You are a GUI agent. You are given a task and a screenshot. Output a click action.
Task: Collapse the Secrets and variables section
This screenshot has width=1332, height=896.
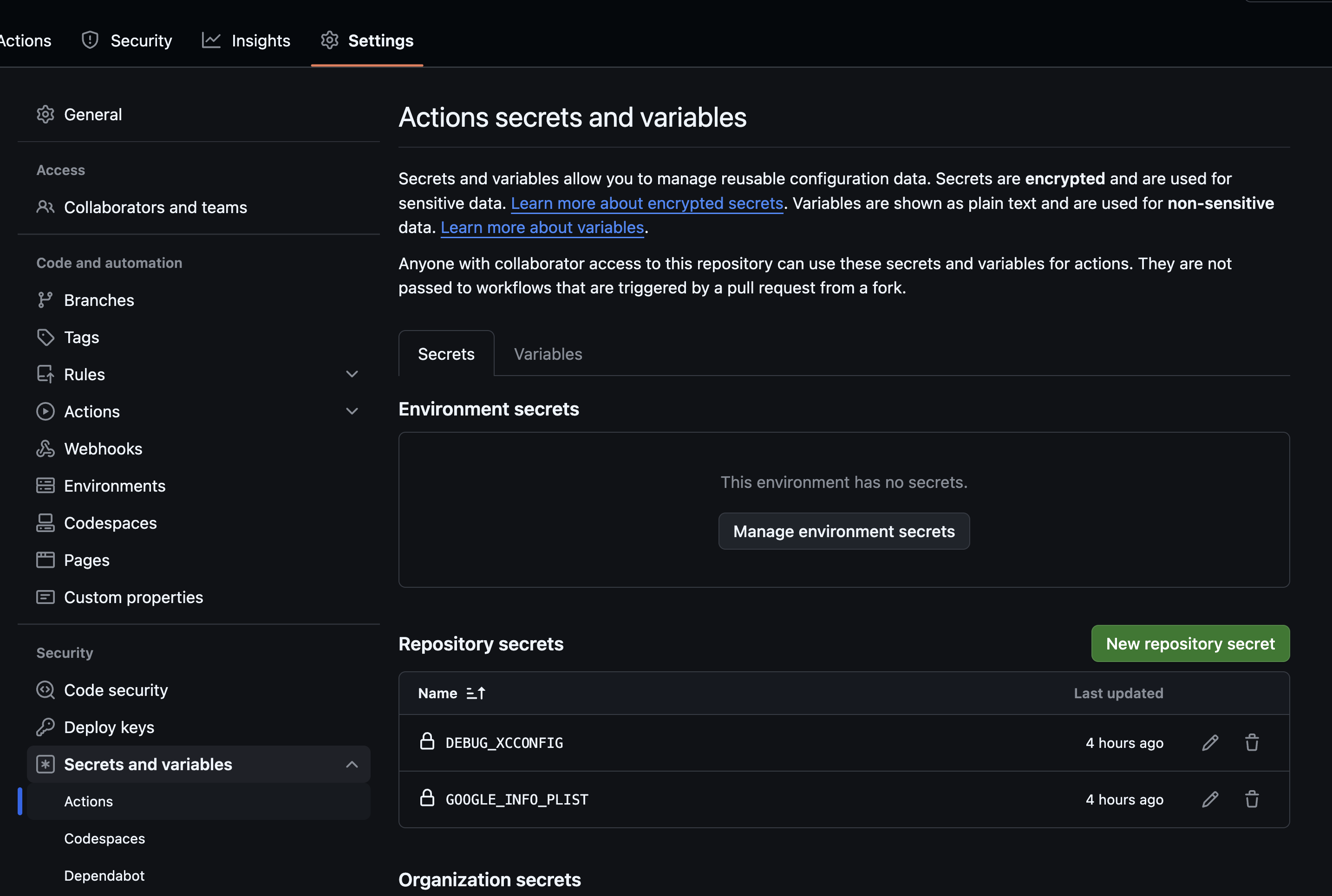point(352,764)
